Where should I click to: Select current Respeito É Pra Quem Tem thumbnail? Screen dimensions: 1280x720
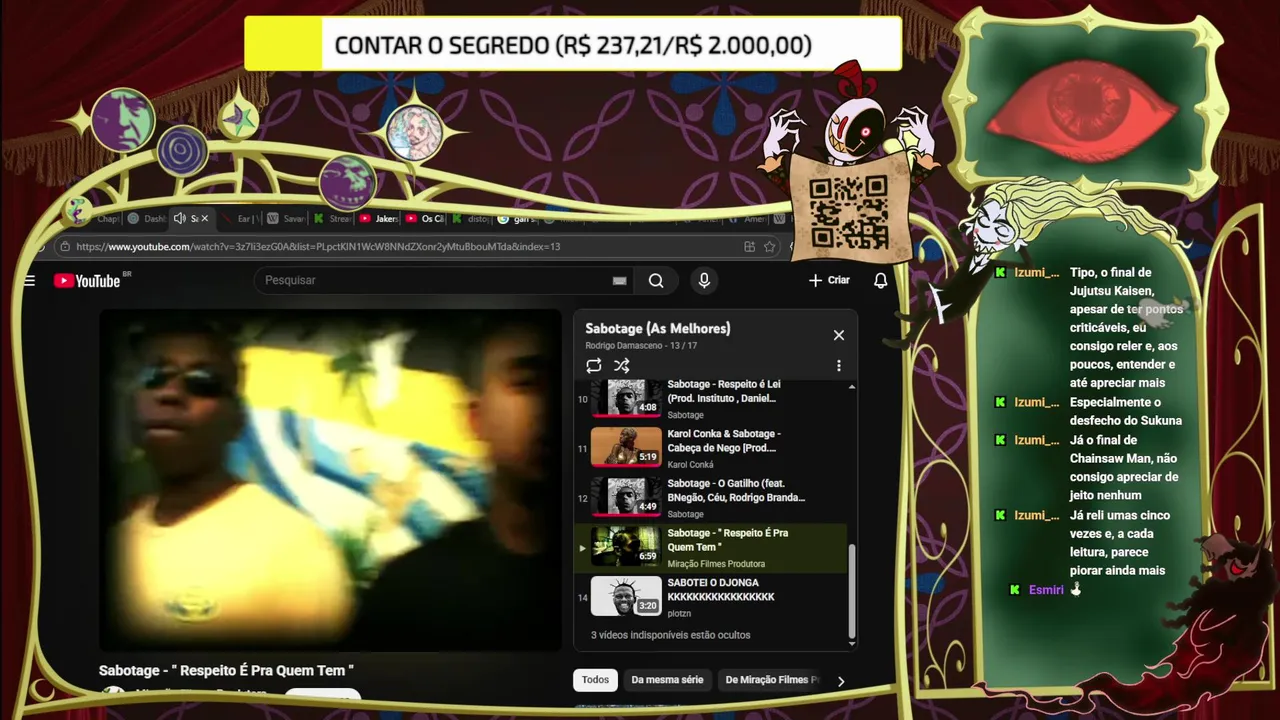(626, 546)
